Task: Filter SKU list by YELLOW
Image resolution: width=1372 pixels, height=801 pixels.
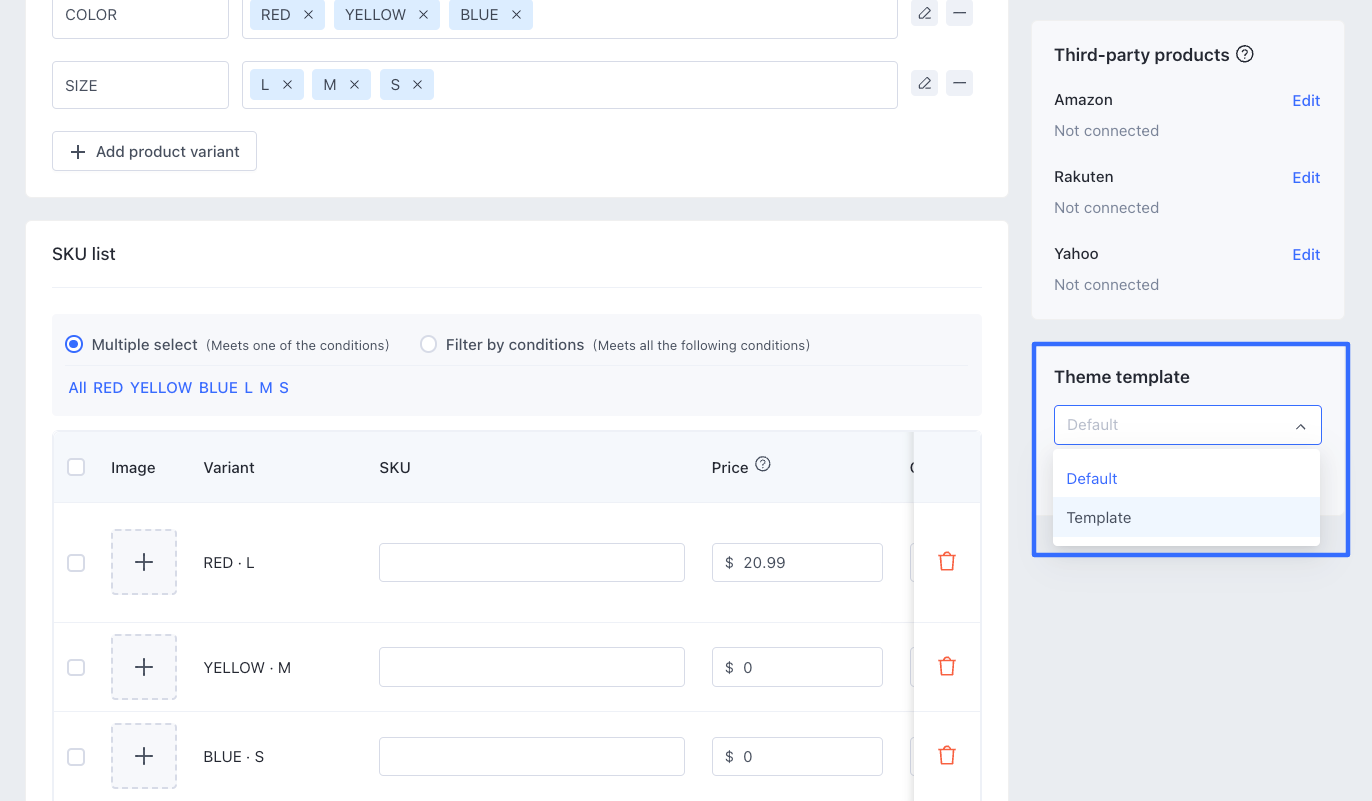Action: [161, 388]
